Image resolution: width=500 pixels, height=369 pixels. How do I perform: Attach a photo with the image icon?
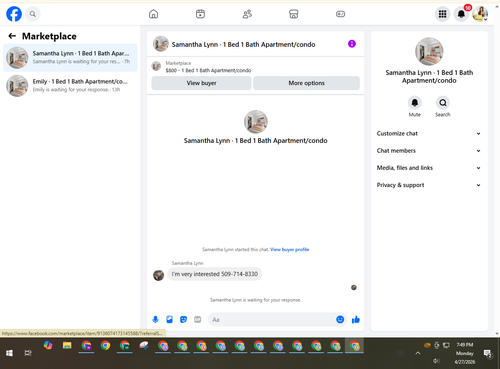point(169,320)
